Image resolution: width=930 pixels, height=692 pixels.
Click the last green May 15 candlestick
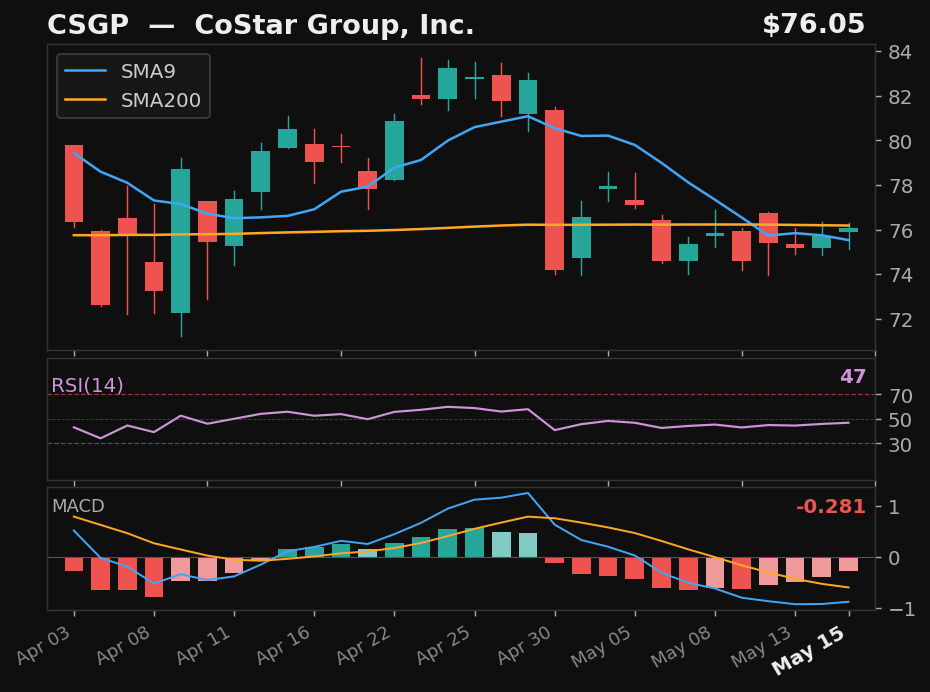click(849, 229)
